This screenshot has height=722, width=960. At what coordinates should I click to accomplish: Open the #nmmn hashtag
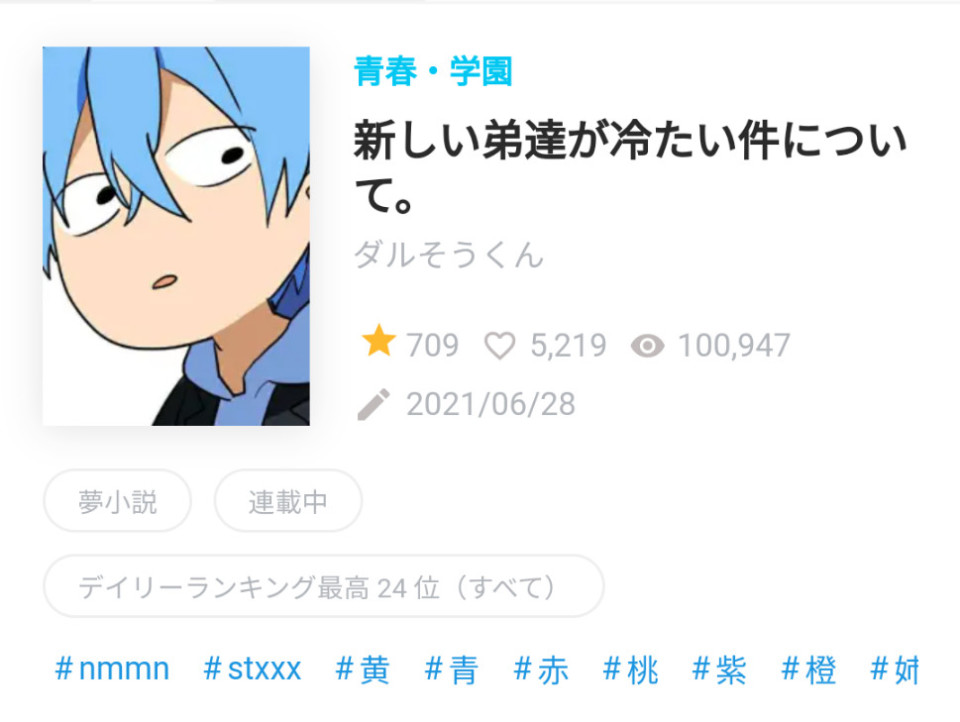tap(112, 669)
